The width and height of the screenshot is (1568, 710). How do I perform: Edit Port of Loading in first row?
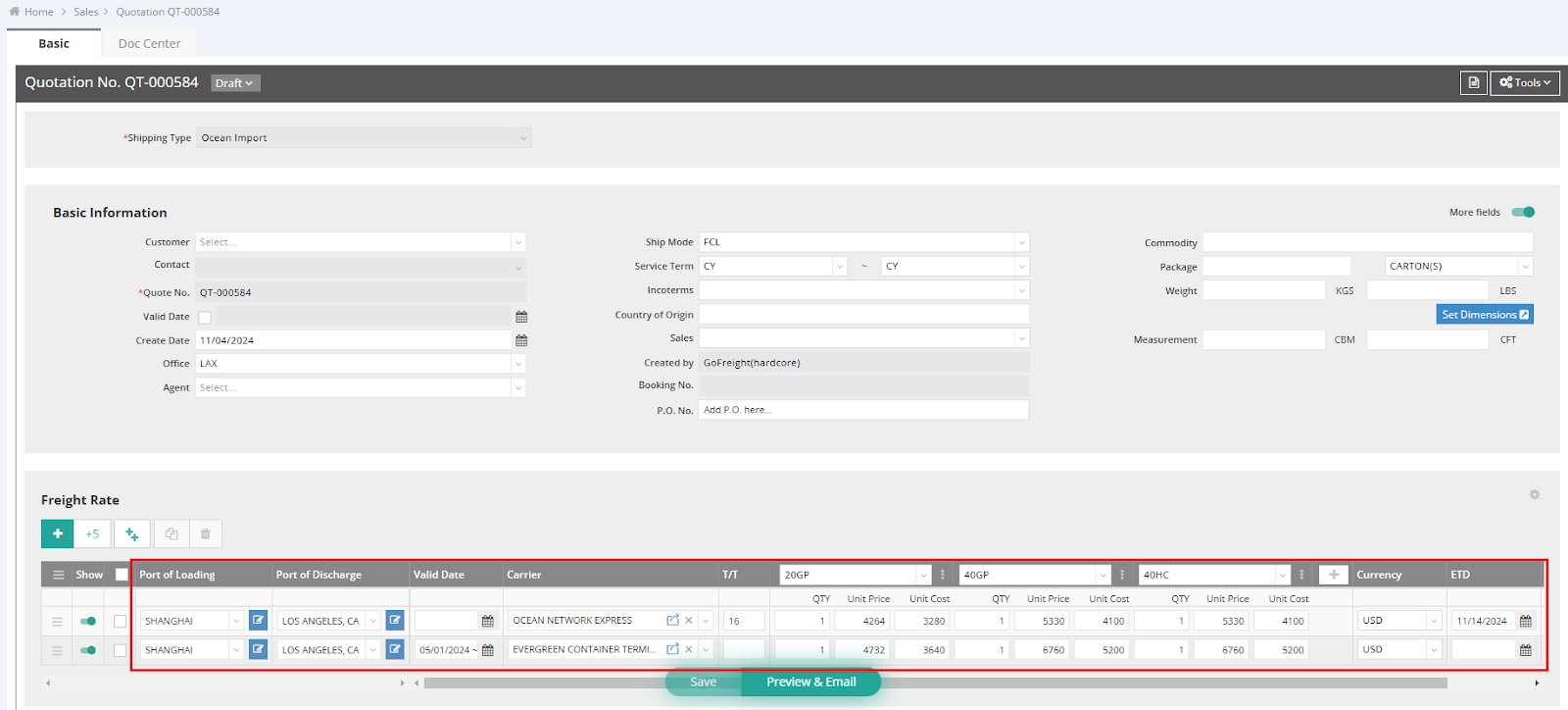coord(258,621)
